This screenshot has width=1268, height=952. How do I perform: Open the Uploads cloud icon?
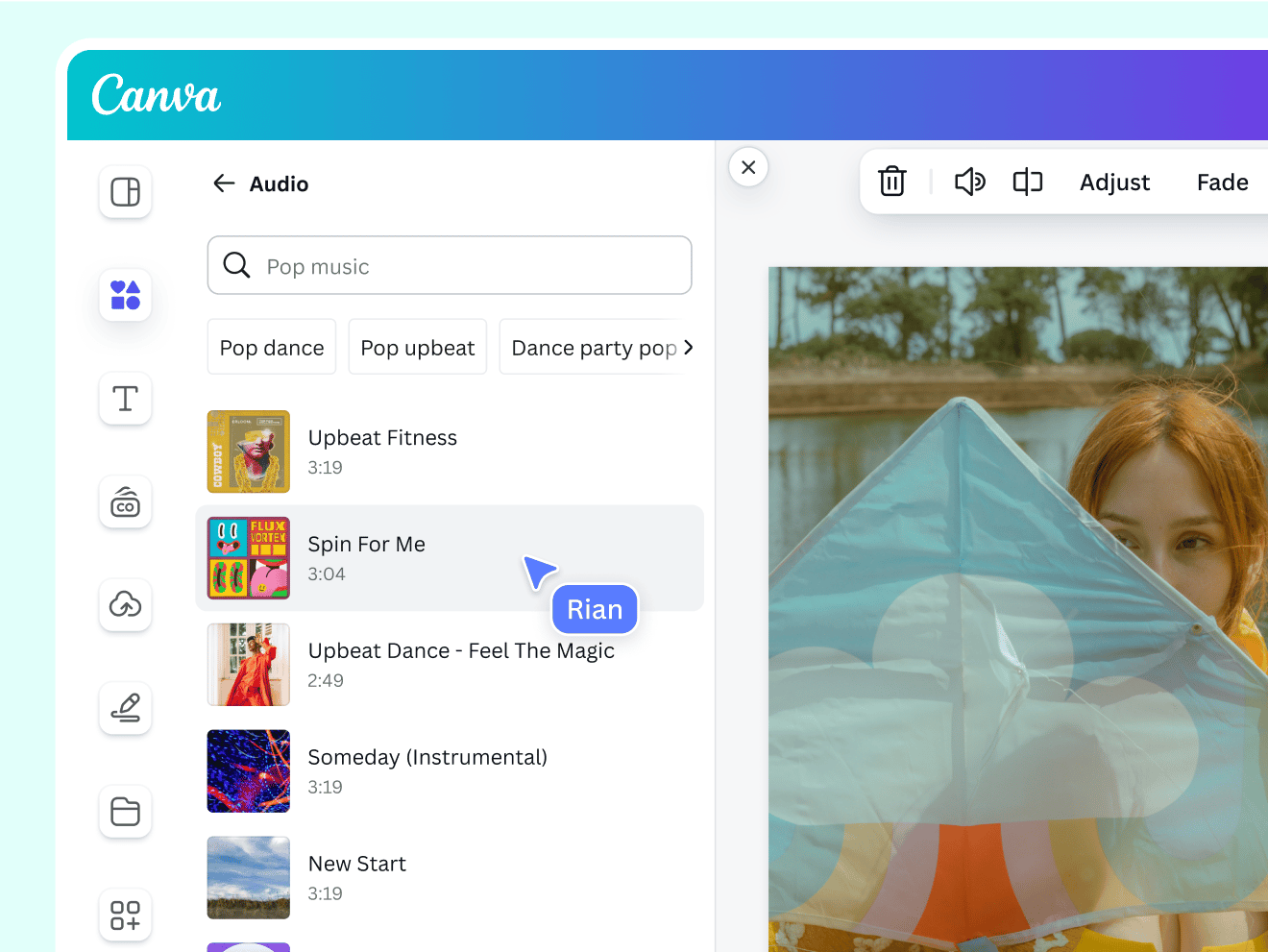(x=125, y=605)
